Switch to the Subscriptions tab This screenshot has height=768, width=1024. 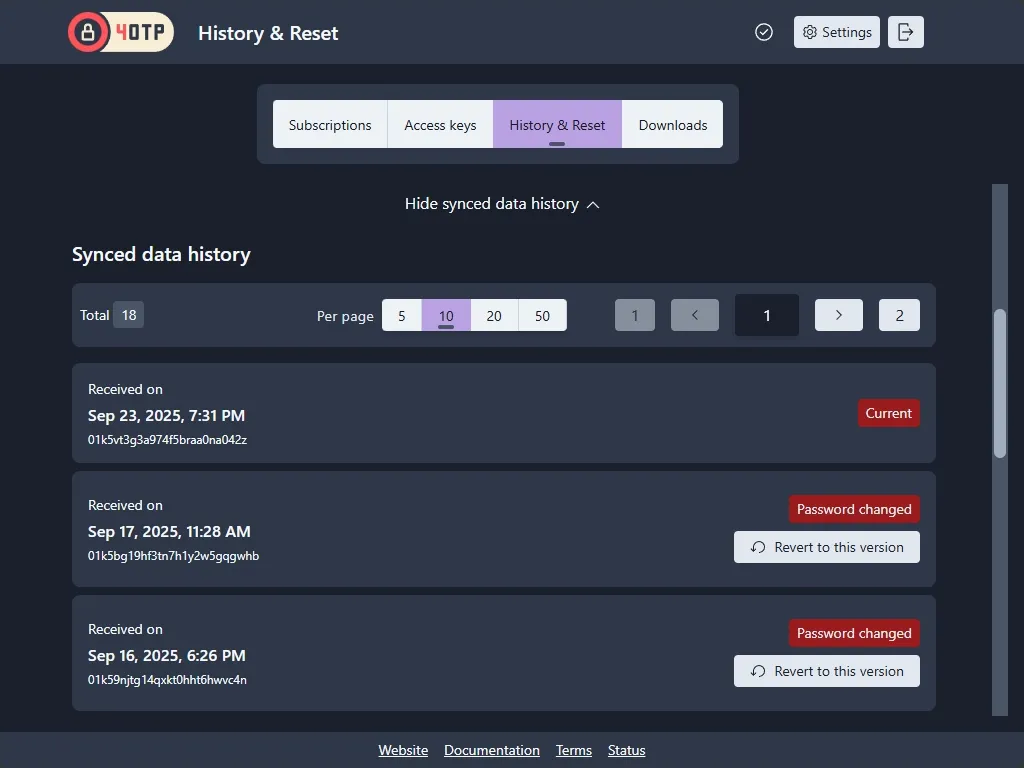click(x=330, y=124)
